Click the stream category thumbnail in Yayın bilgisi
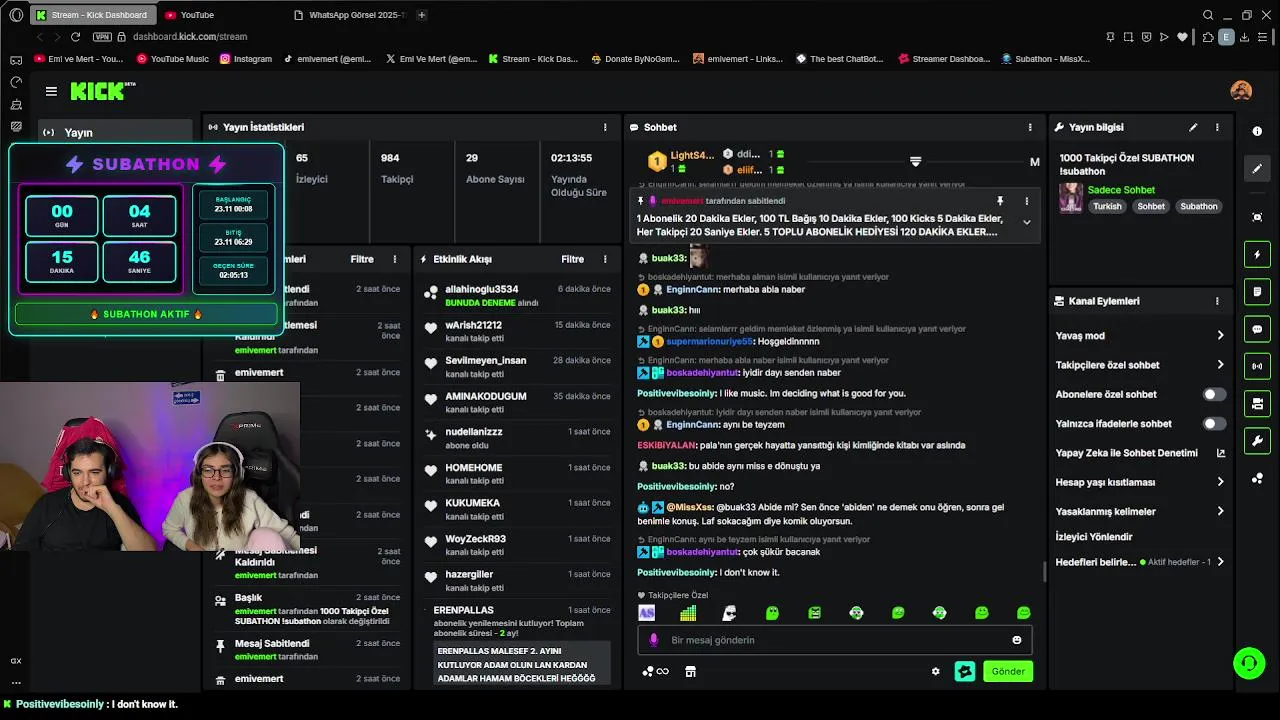Image resolution: width=1280 pixels, height=720 pixels. pos(1071,197)
